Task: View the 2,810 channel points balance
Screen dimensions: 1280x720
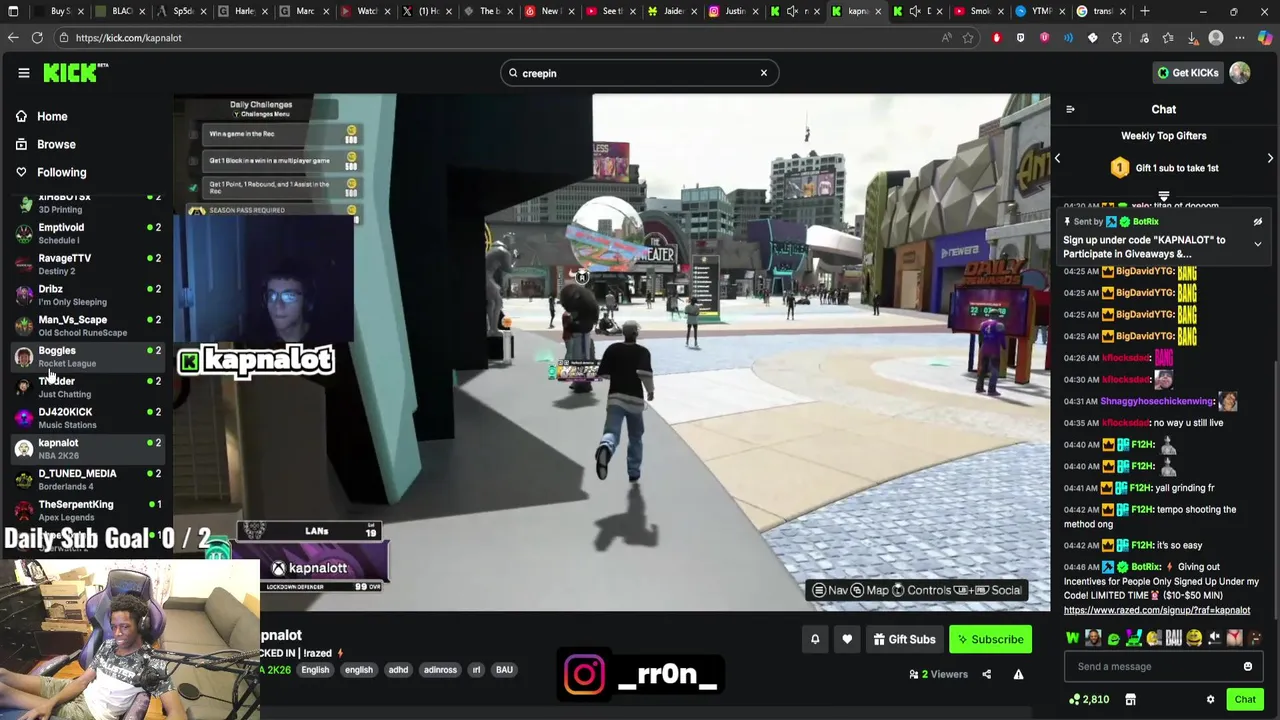Action: pos(1089,699)
